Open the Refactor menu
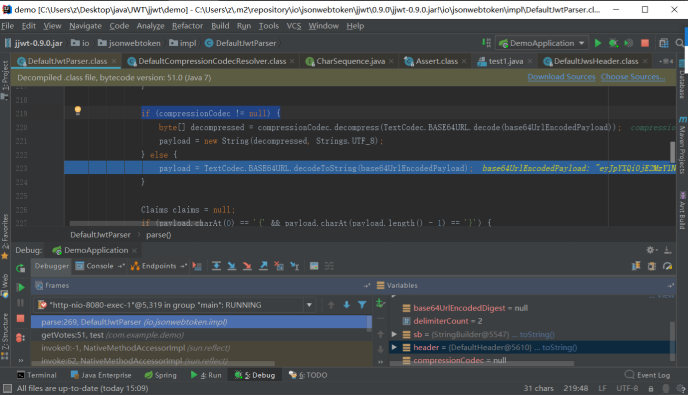The image size is (688, 396). (x=187, y=26)
